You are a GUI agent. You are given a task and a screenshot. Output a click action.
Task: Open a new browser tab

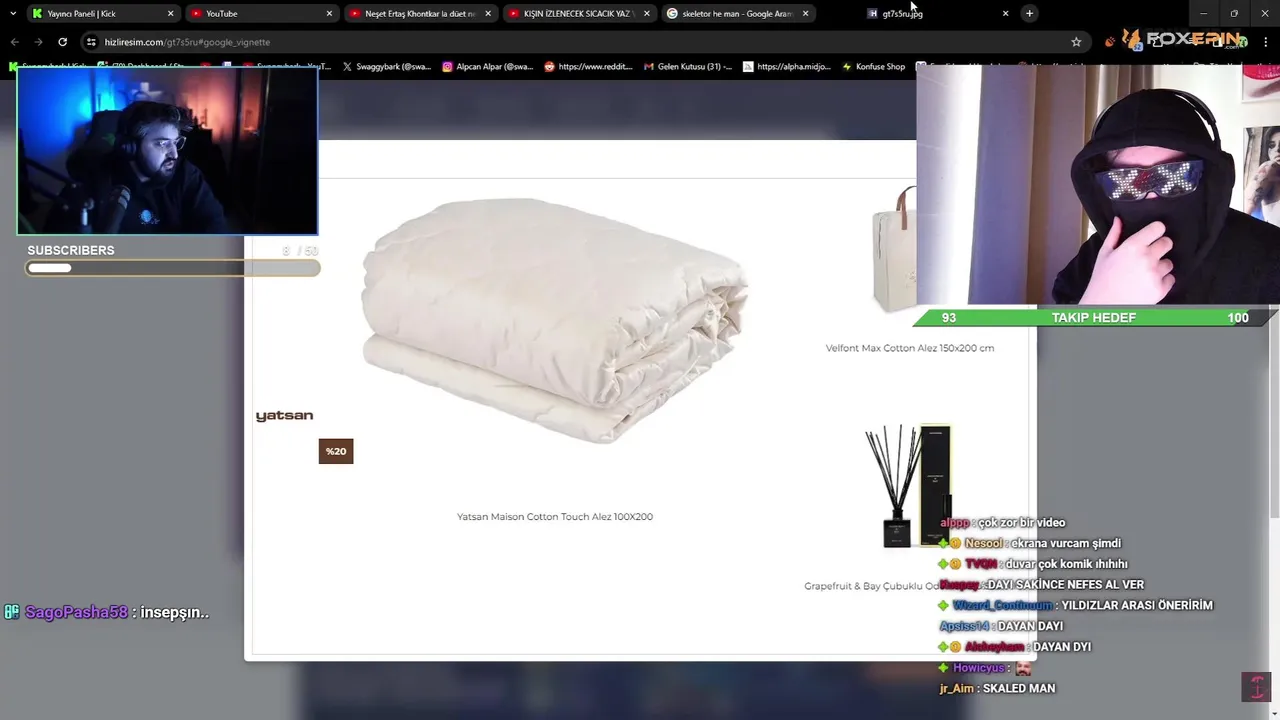pos(1029,14)
